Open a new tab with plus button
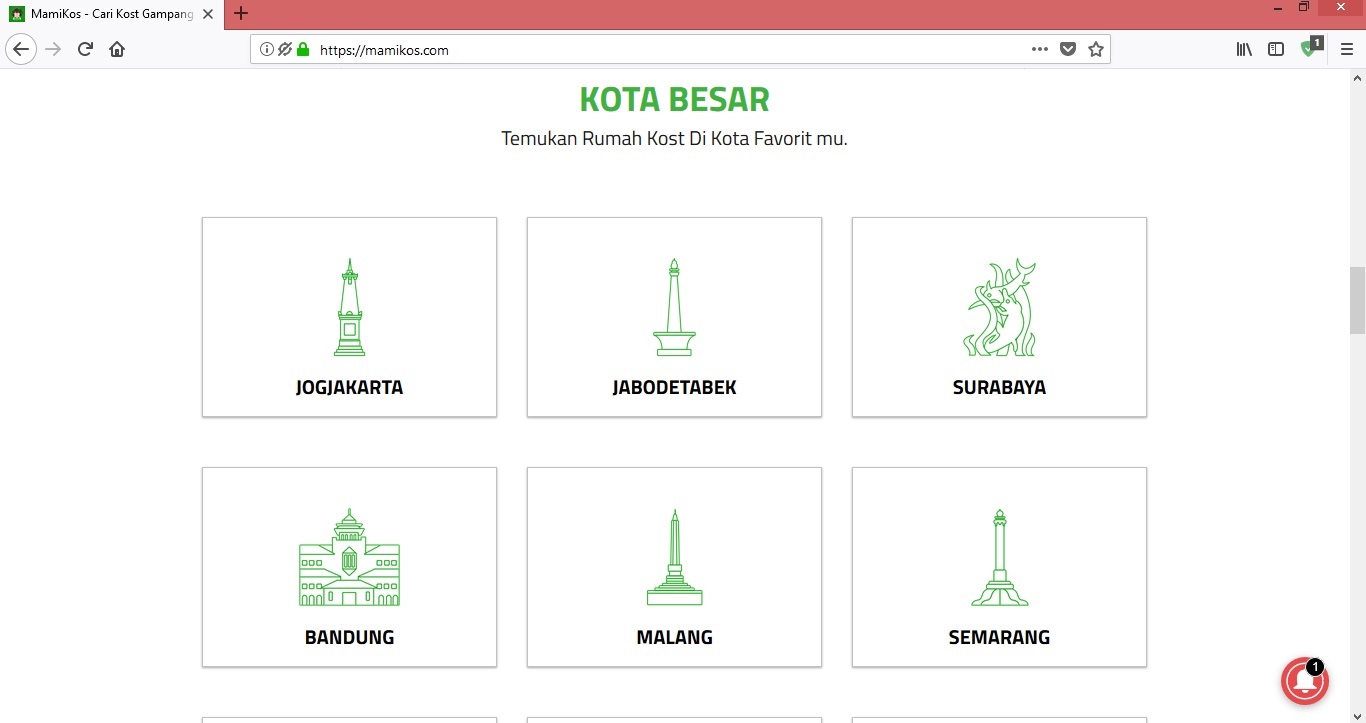1366x723 pixels. [240, 14]
